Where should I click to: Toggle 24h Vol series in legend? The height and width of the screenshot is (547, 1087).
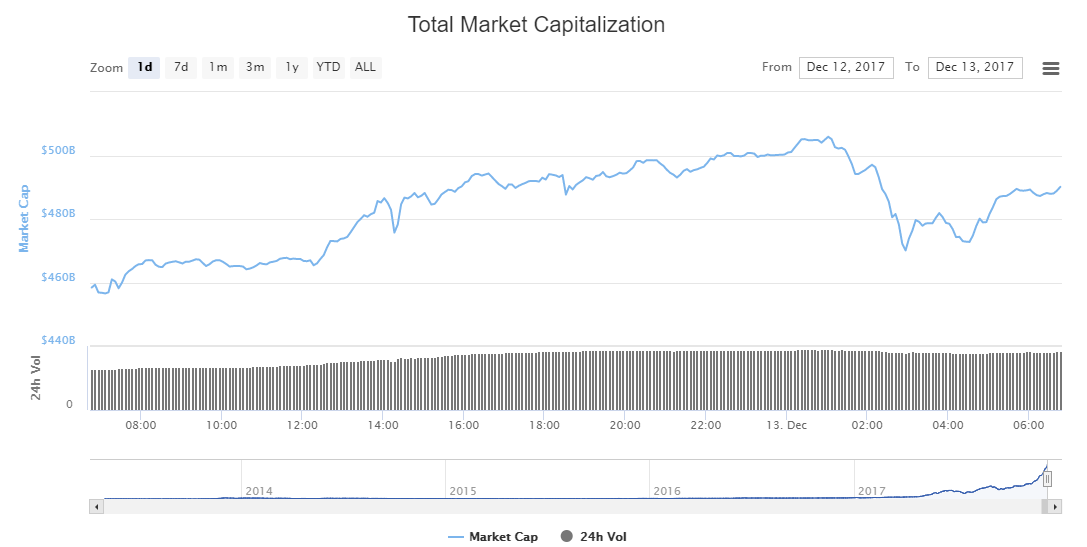603,537
